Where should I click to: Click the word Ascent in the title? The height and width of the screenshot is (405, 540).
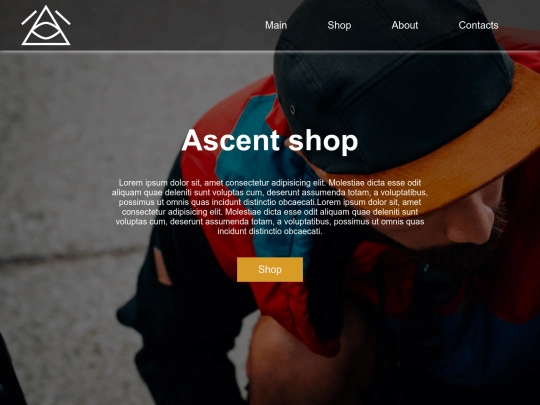(x=231, y=140)
